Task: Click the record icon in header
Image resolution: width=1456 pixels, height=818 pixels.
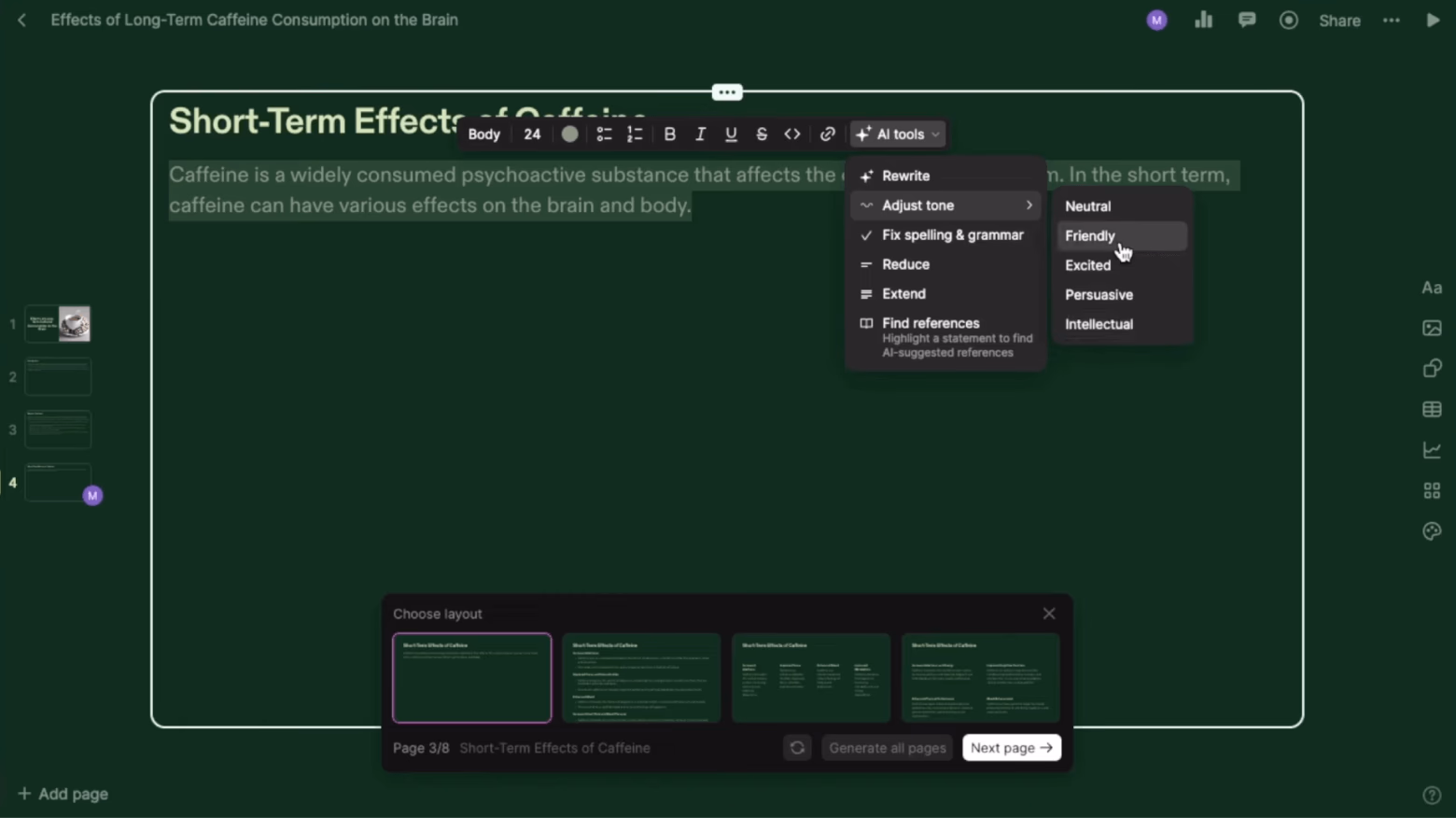Action: [1288, 20]
